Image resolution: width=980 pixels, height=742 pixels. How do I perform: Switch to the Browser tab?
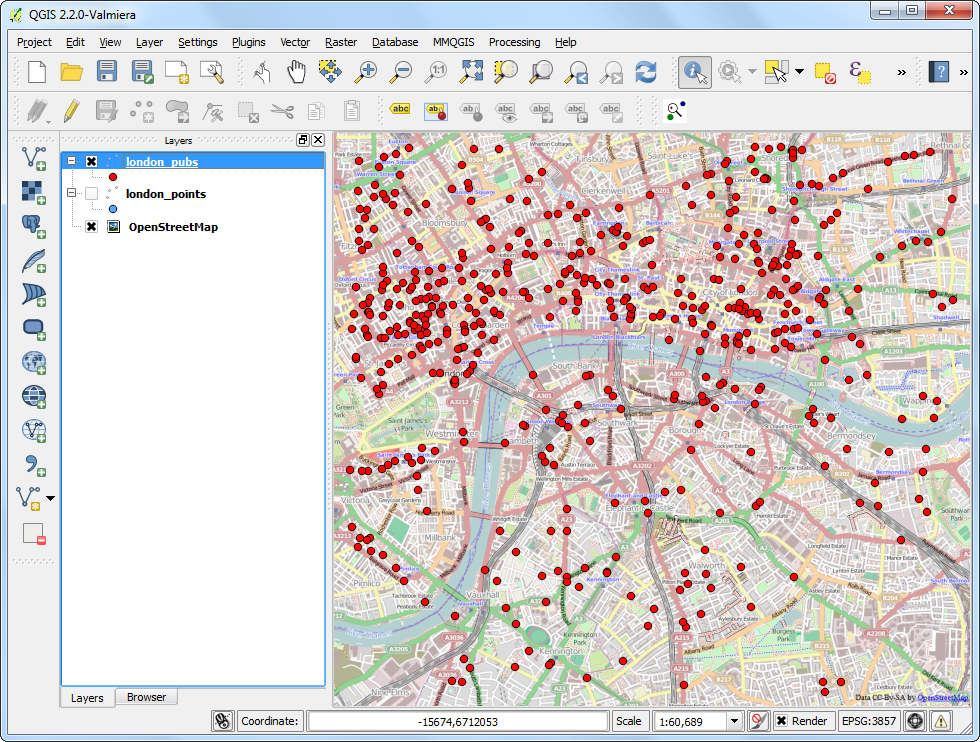click(x=146, y=697)
